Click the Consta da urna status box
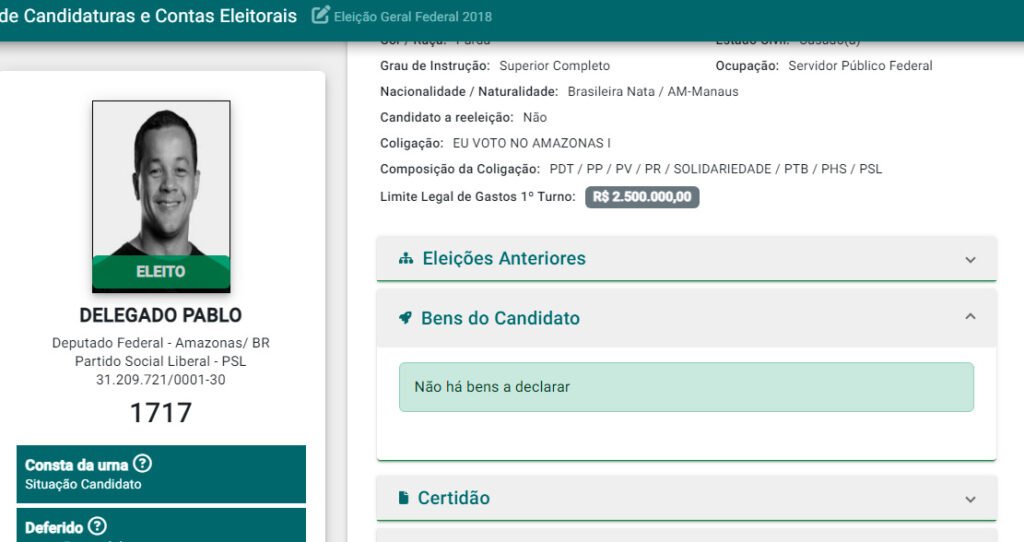 (161, 474)
